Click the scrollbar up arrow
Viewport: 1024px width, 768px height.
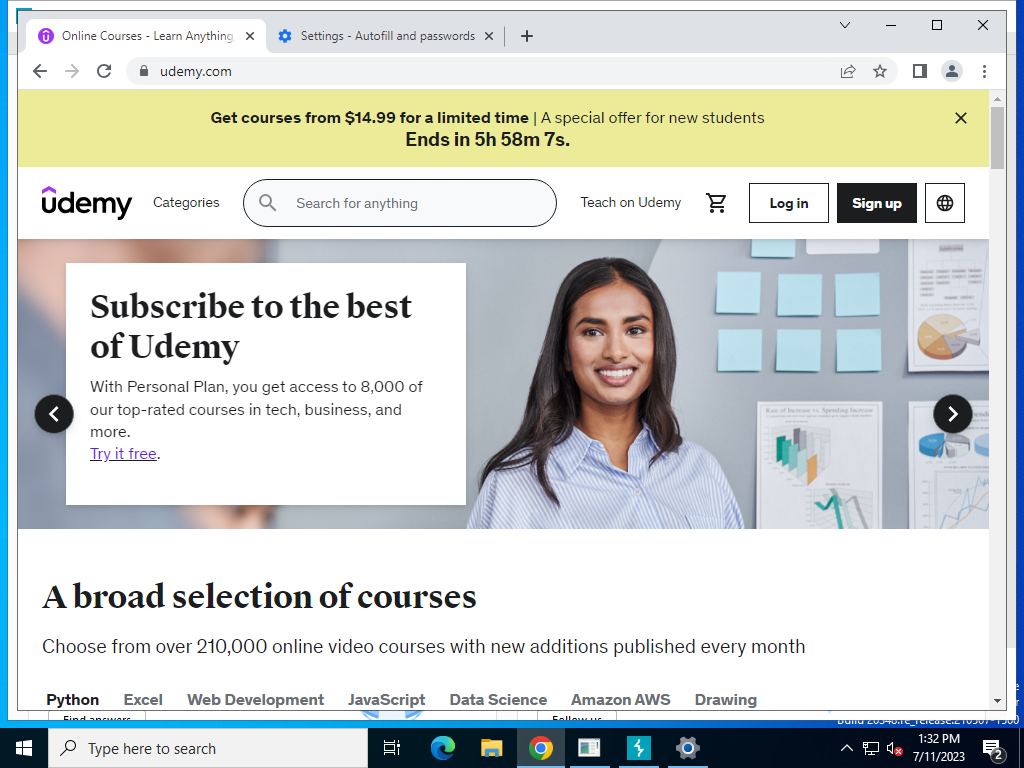point(997,99)
